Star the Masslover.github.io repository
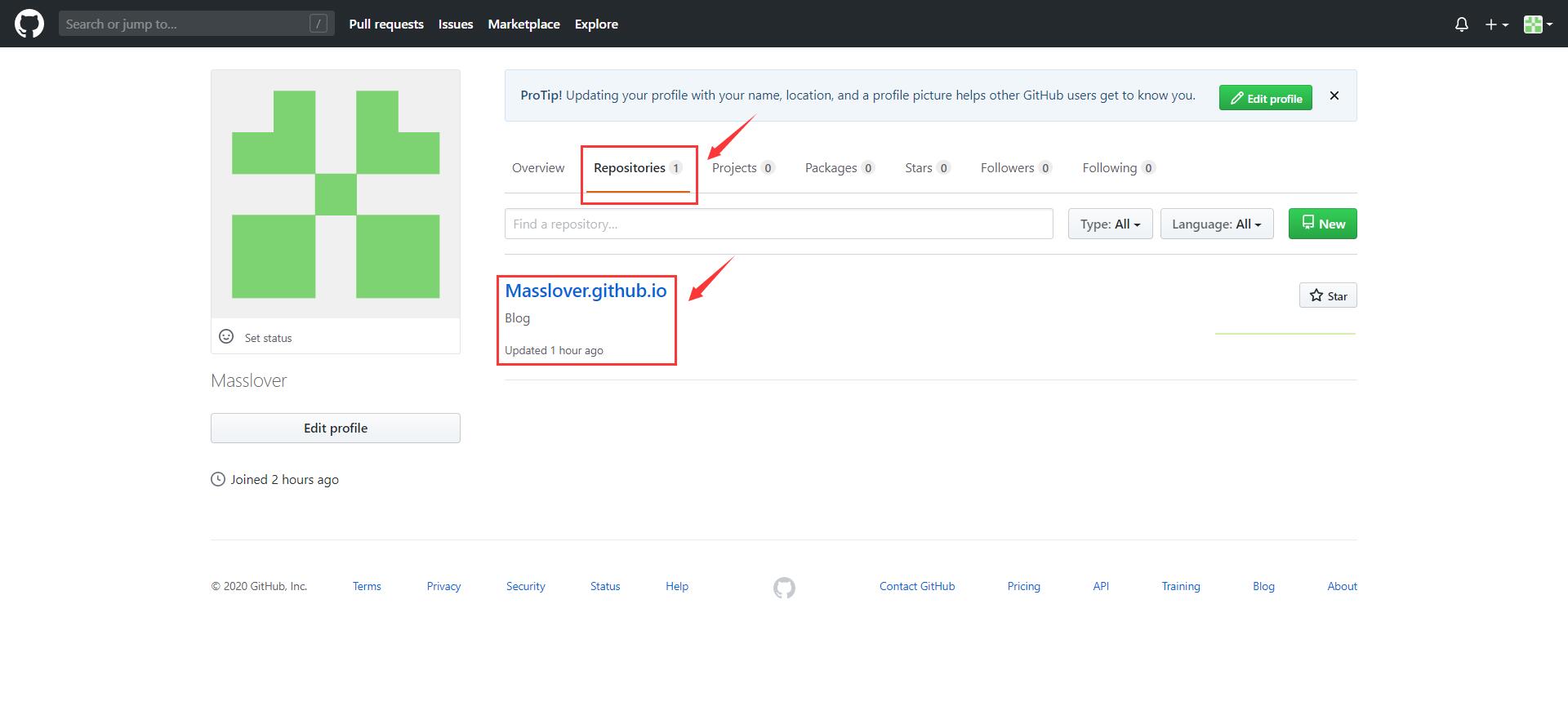The height and width of the screenshot is (706, 1568). (1328, 295)
